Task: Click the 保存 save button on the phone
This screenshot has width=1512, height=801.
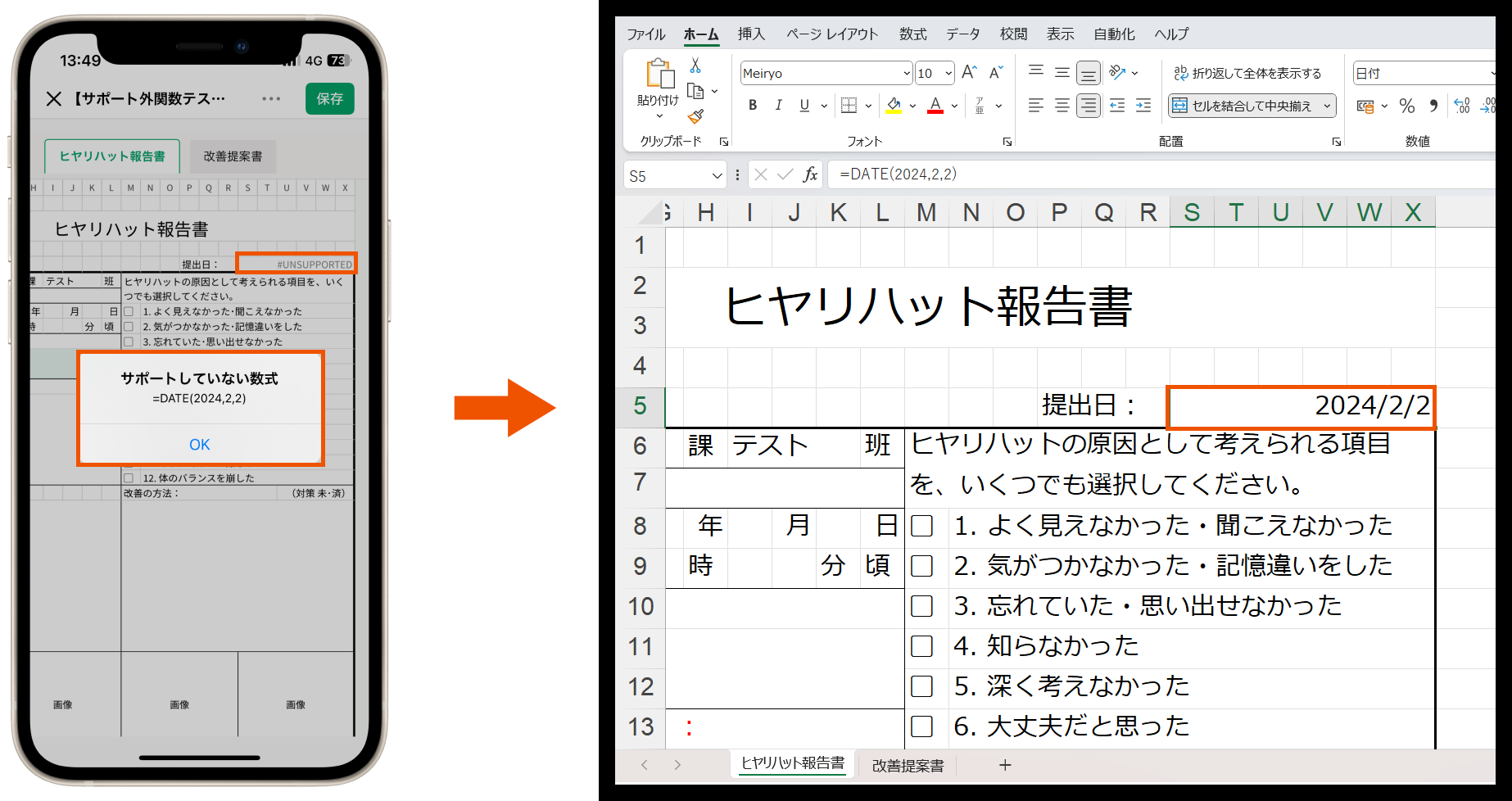Action: [329, 98]
